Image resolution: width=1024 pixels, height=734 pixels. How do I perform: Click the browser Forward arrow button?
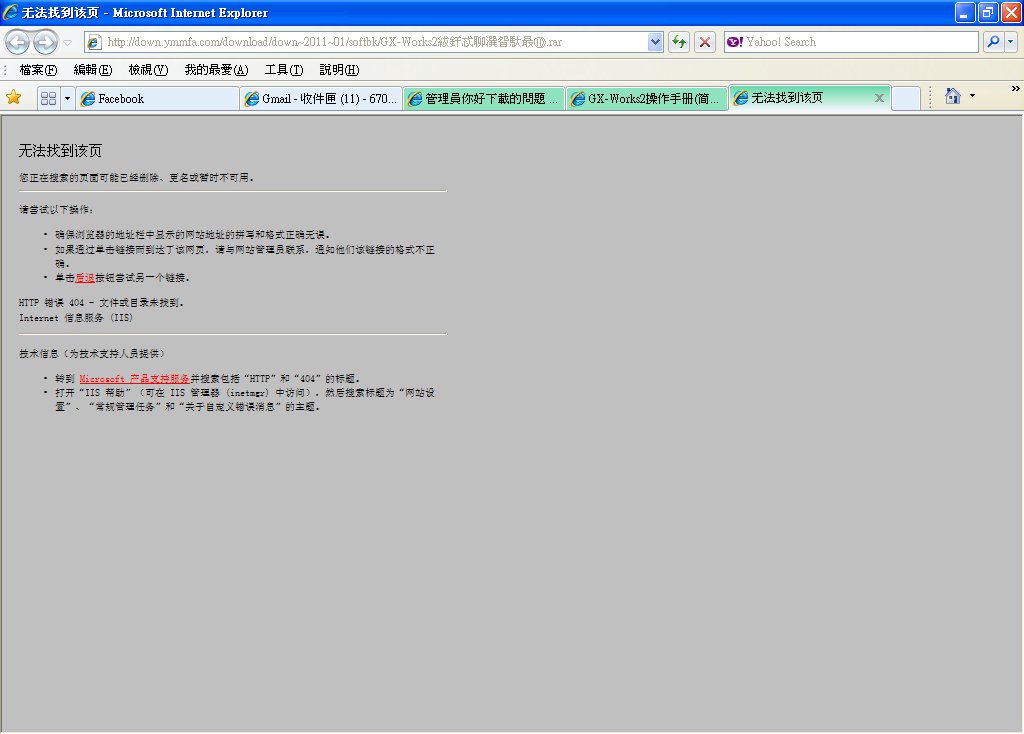click(x=45, y=42)
